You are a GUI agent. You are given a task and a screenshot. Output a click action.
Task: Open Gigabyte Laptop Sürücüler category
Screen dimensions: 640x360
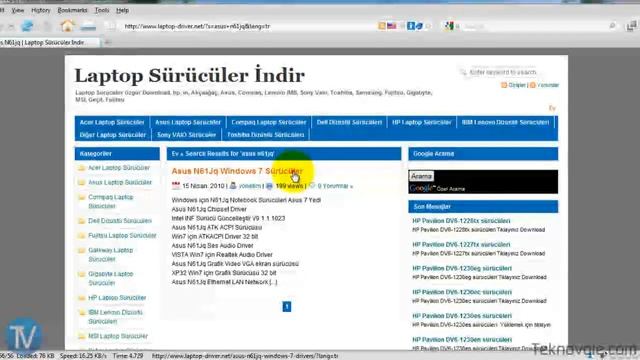tap(111, 278)
